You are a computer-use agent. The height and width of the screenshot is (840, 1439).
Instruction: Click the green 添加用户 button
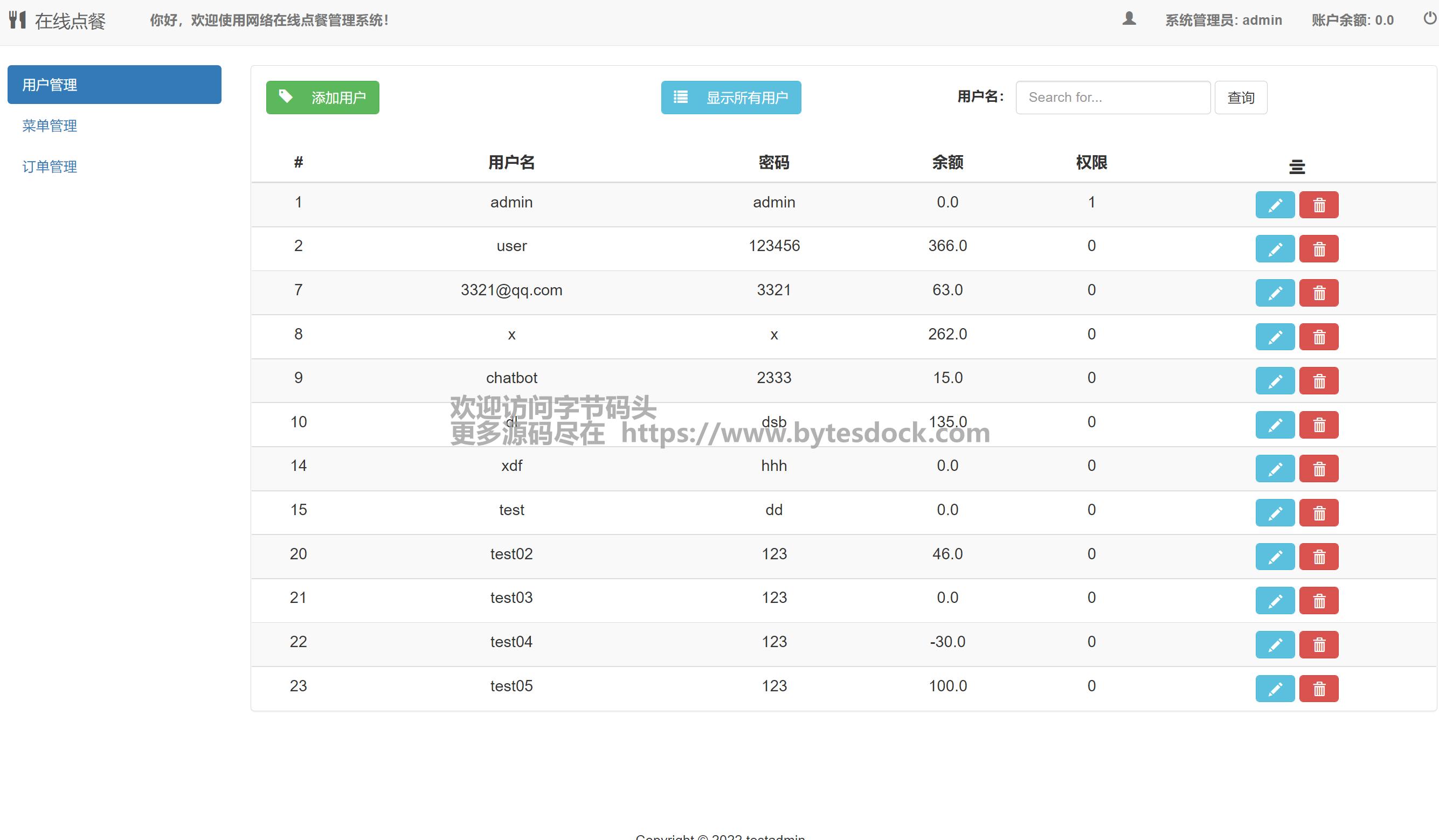click(x=323, y=98)
